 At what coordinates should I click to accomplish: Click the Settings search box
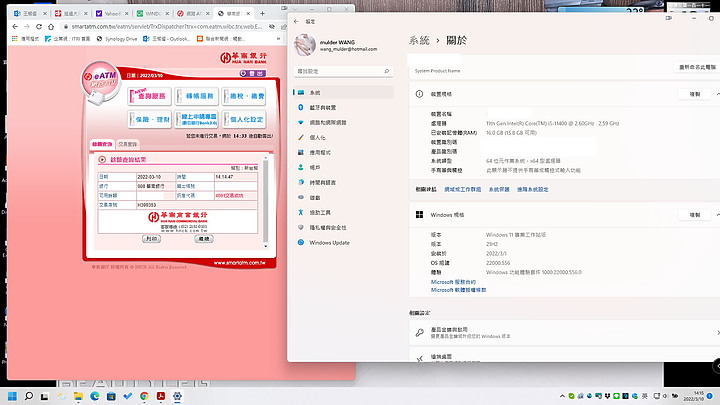coord(343,71)
